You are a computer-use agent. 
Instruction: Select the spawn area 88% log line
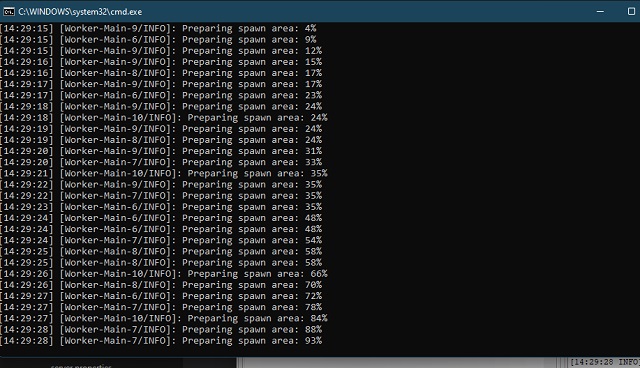pos(161,330)
